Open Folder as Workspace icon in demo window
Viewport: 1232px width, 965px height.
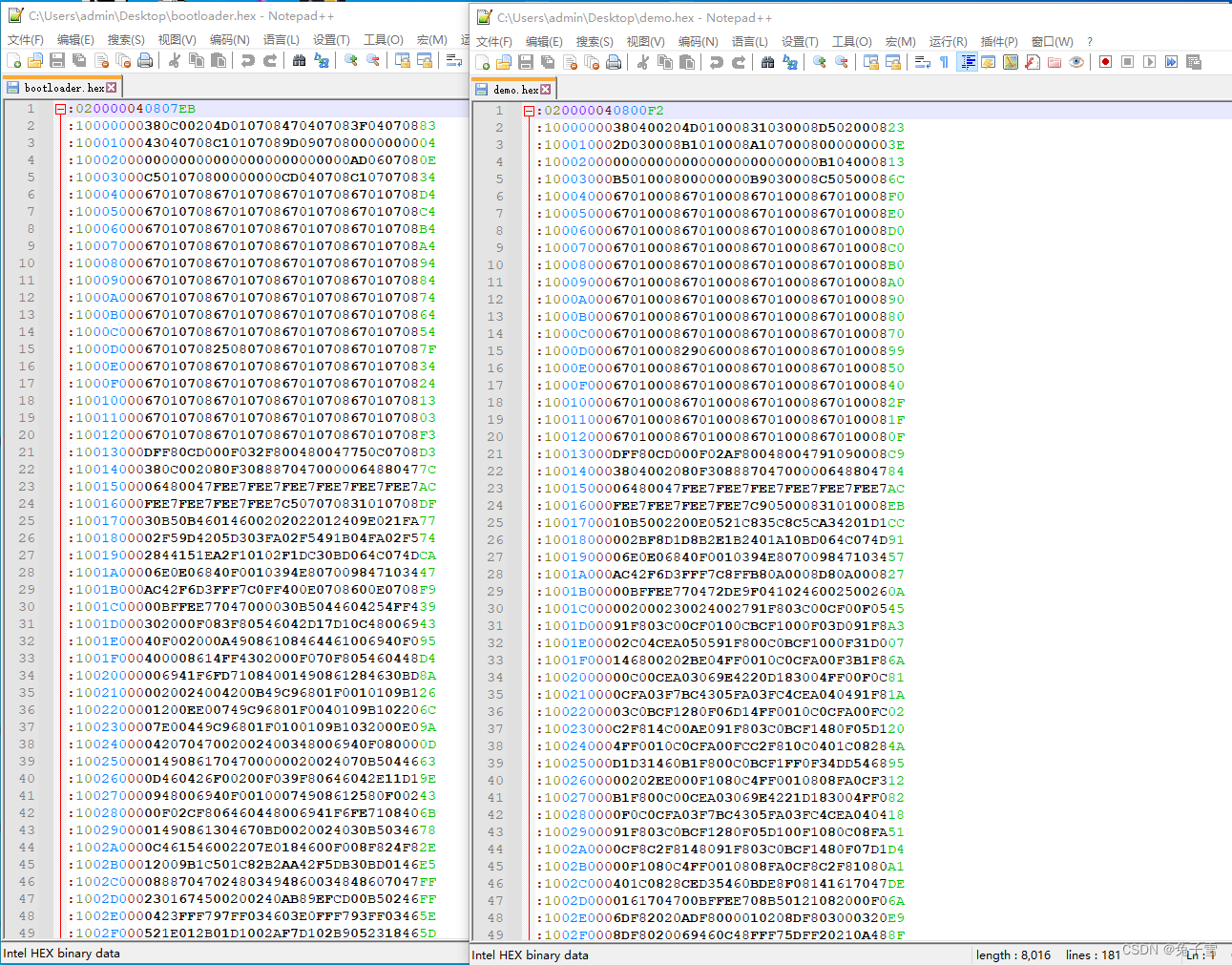[x=1055, y=62]
